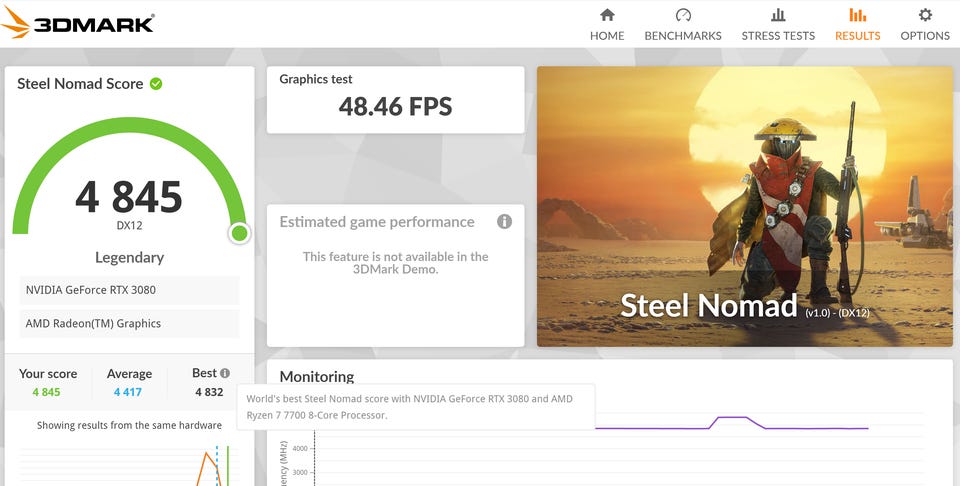The image size is (960, 486).
Task: Click the green validation checkmark icon
Action: tap(156, 84)
